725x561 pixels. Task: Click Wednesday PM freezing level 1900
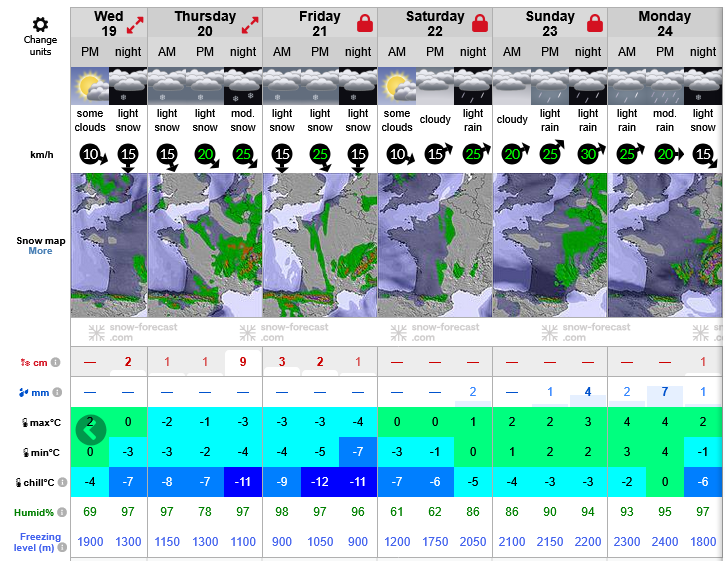point(90,542)
